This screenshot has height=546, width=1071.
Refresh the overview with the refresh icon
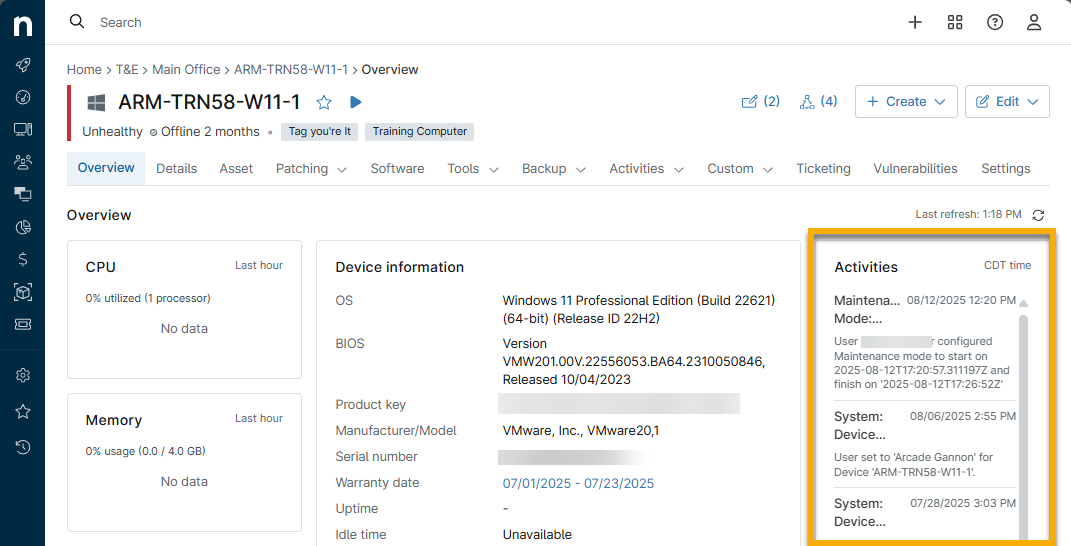point(1038,215)
